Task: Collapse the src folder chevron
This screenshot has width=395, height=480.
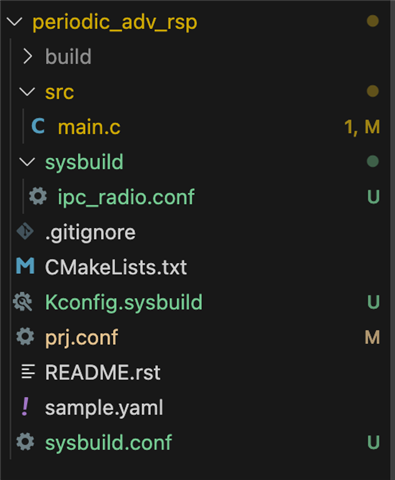Action: pyautogui.click(x=27, y=92)
